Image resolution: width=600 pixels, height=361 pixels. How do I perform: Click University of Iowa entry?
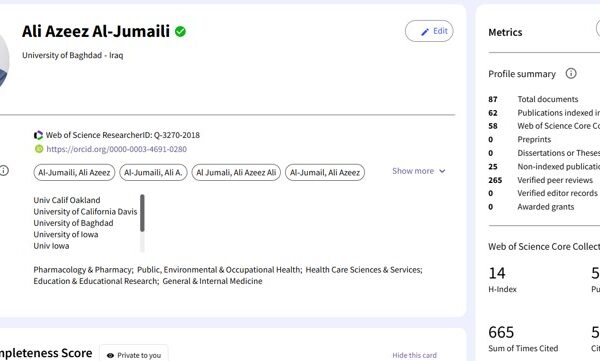click(65, 235)
